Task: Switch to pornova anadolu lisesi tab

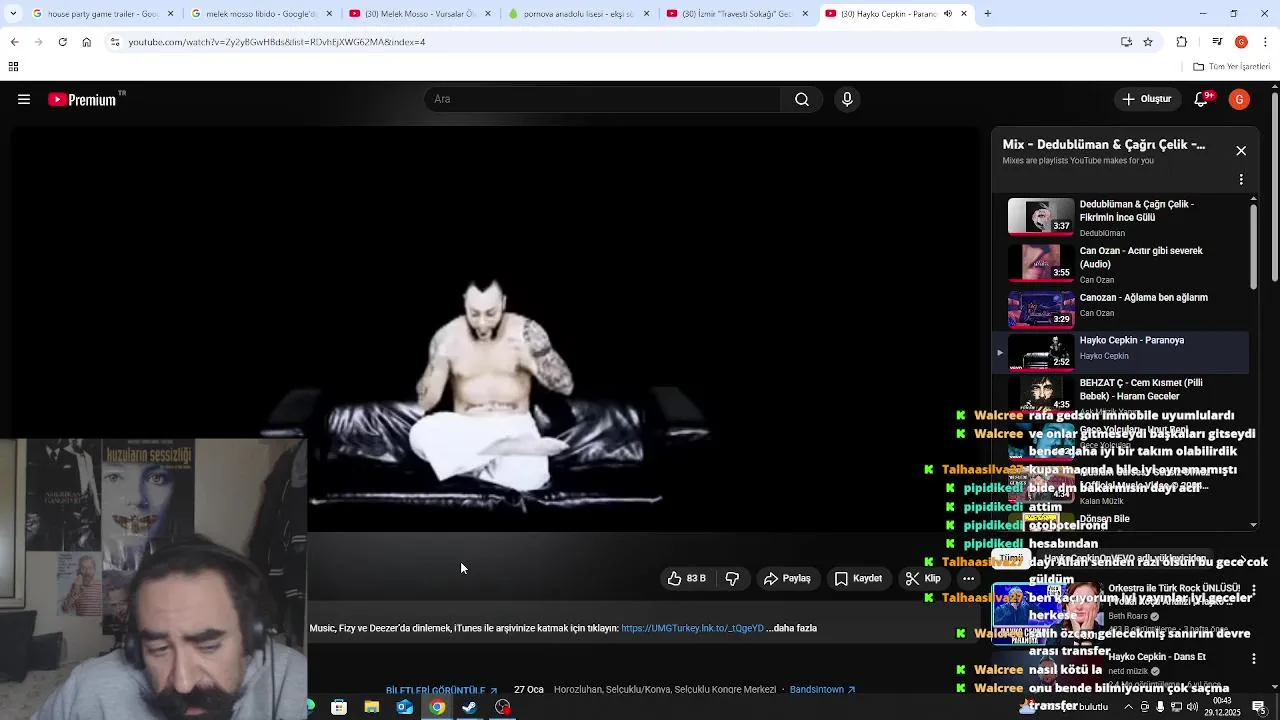Action: pos(580,14)
